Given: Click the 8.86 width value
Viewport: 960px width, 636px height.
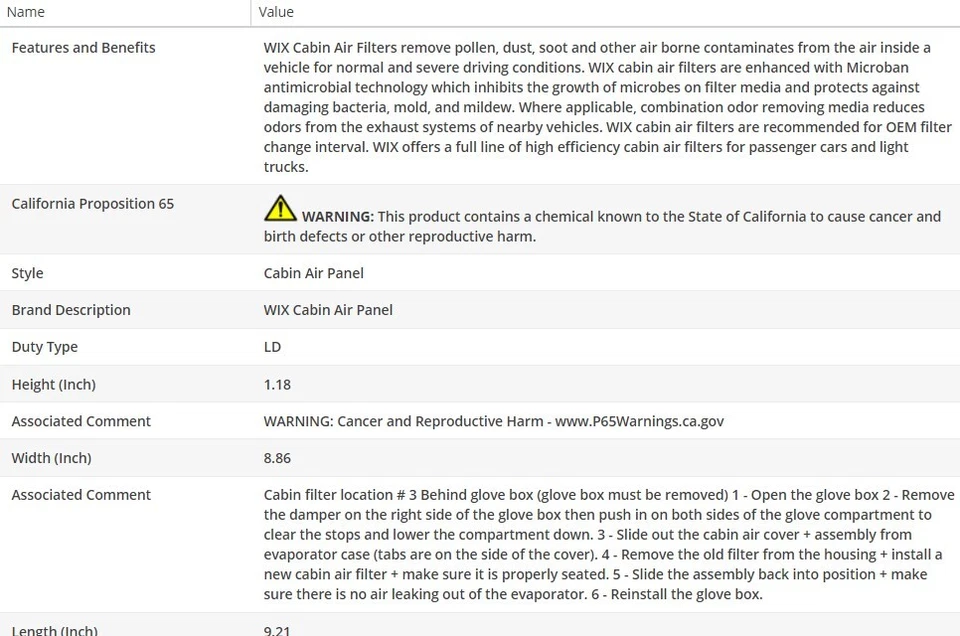Looking at the screenshot, I should click(x=277, y=458).
